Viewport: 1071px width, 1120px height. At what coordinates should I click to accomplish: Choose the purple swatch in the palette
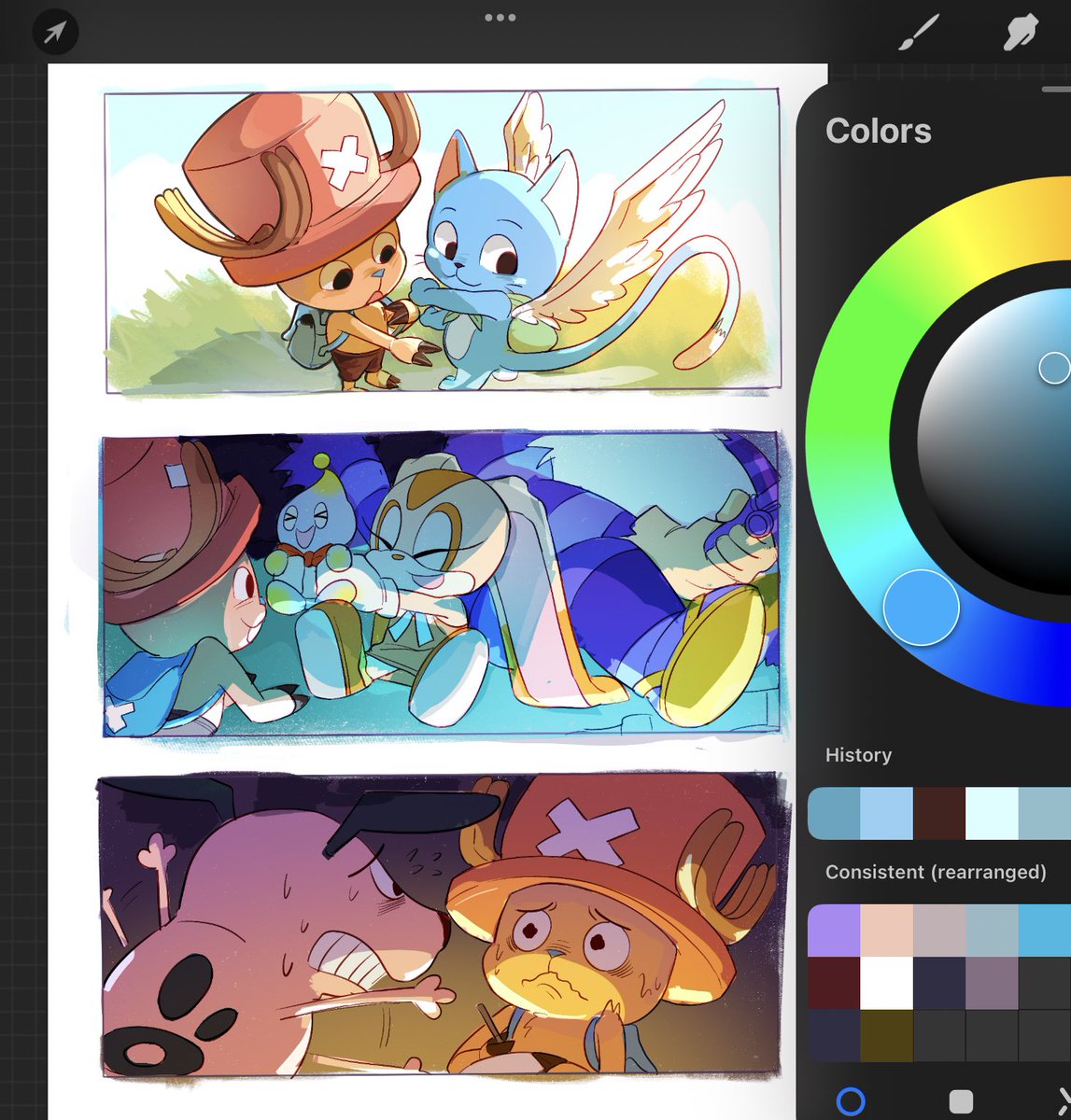(834, 931)
